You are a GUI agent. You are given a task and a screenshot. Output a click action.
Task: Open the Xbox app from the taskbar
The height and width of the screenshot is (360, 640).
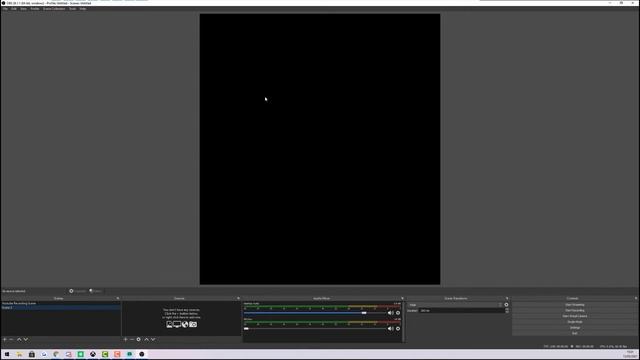(x=93, y=354)
